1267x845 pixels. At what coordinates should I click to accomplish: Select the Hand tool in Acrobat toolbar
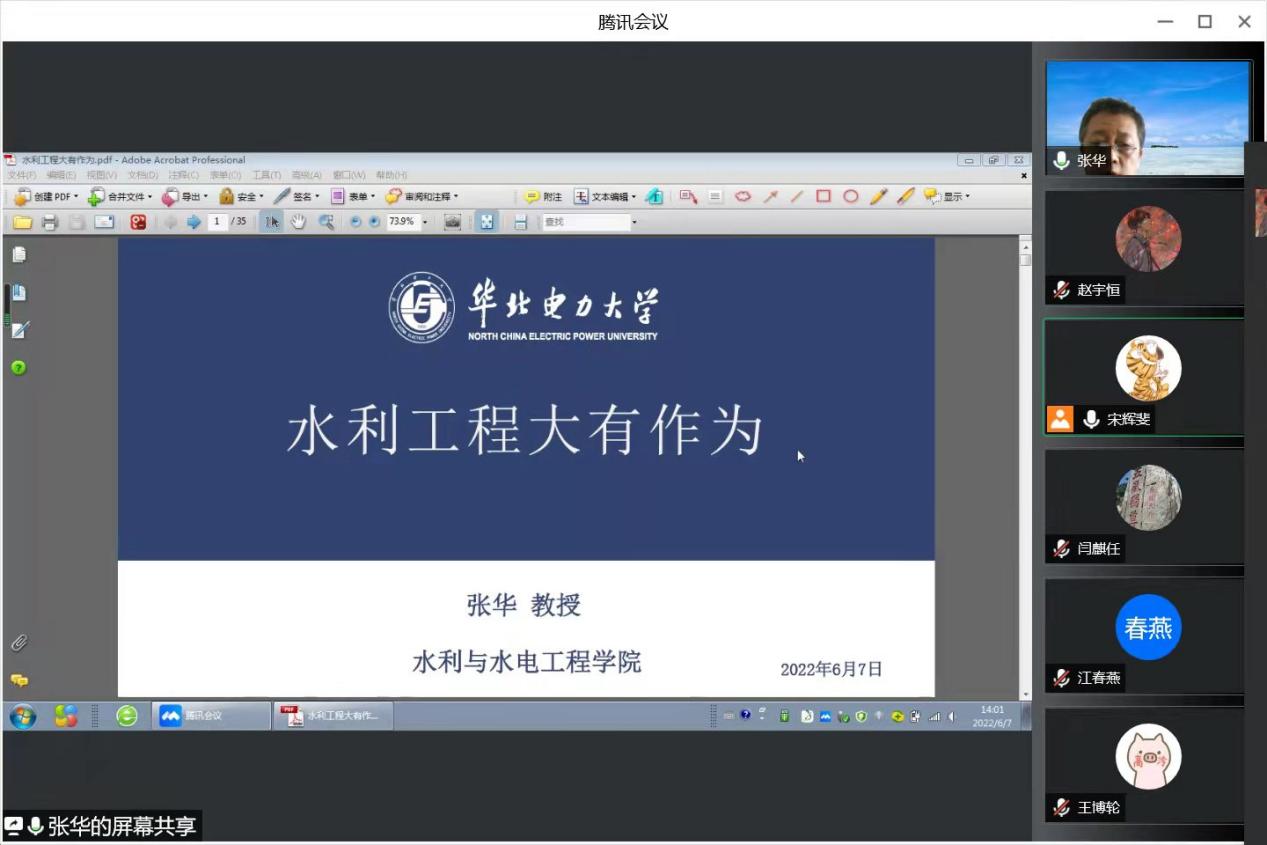click(298, 222)
